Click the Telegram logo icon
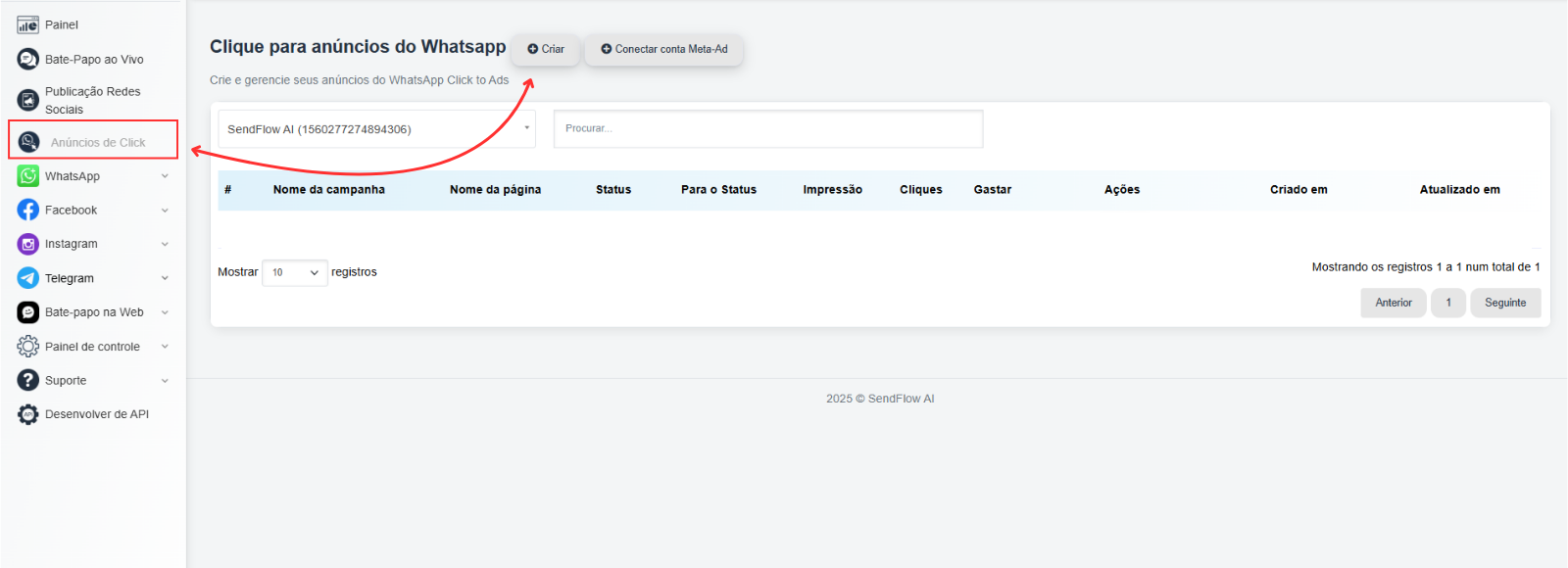Viewport: 1568px width, 568px height. pos(27,278)
